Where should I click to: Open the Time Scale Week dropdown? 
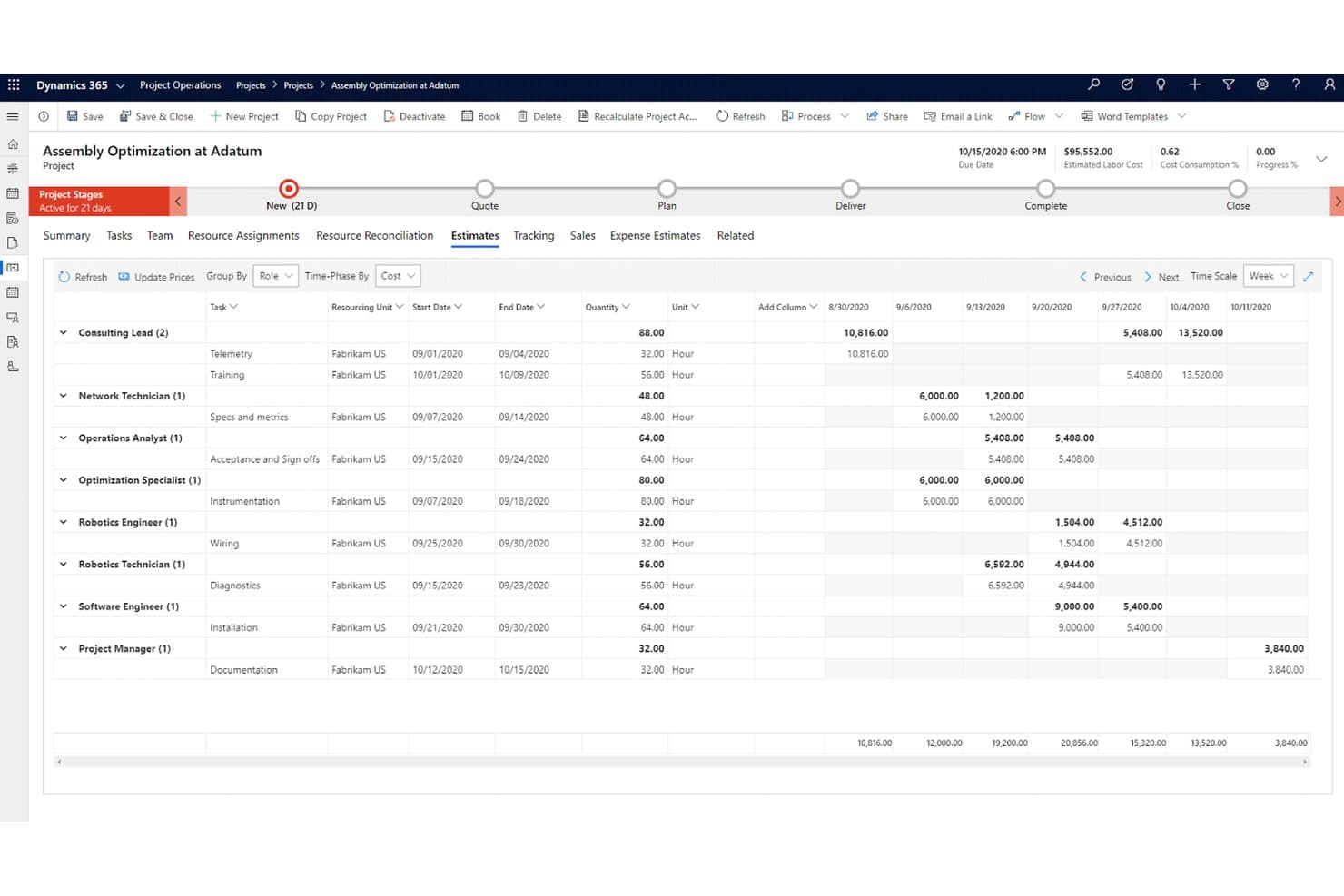(1268, 276)
